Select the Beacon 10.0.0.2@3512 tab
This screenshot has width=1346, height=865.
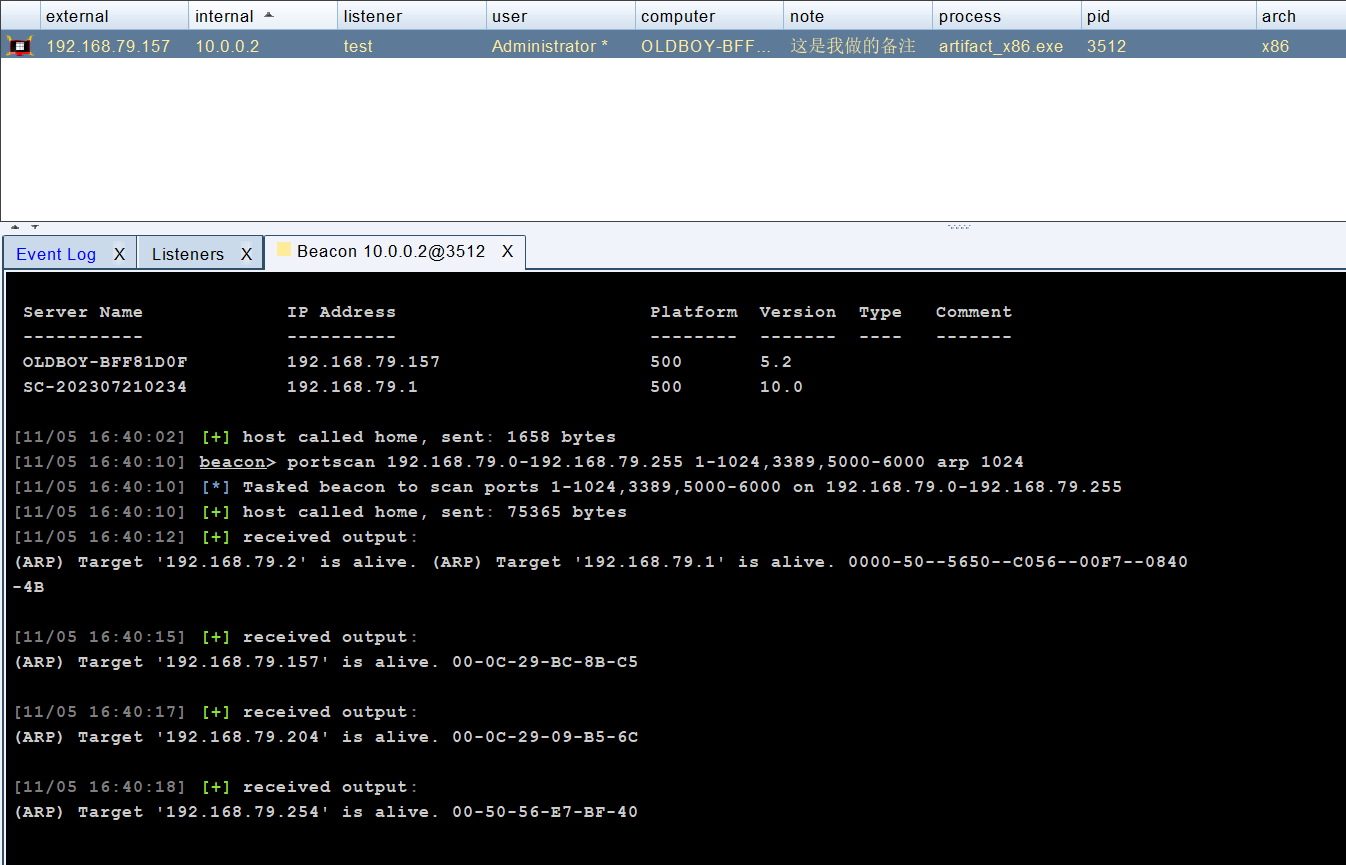click(391, 251)
